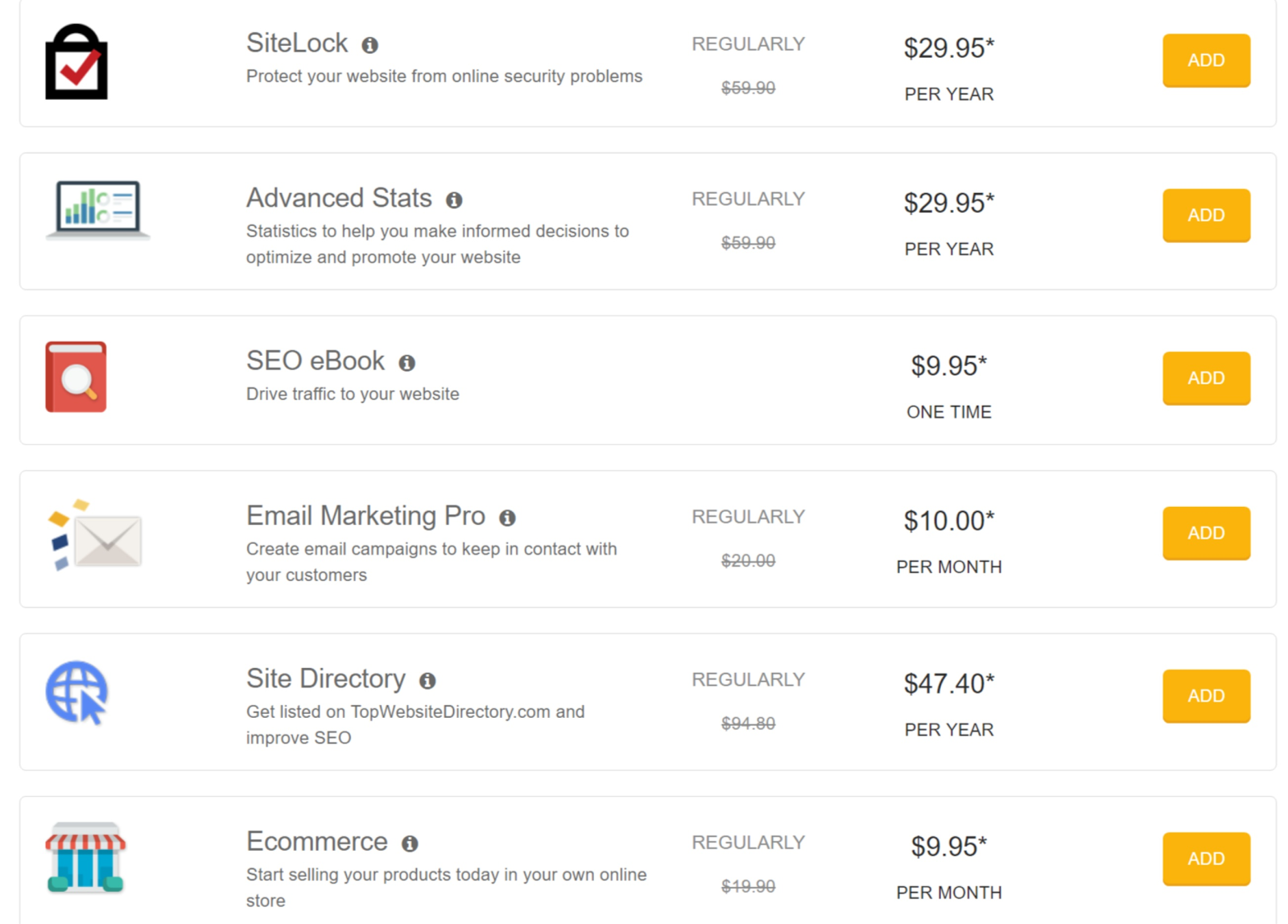1288x924 pixels.
Task: Add Advanced Stats to the order
Action: click(x=1206, y=216)
